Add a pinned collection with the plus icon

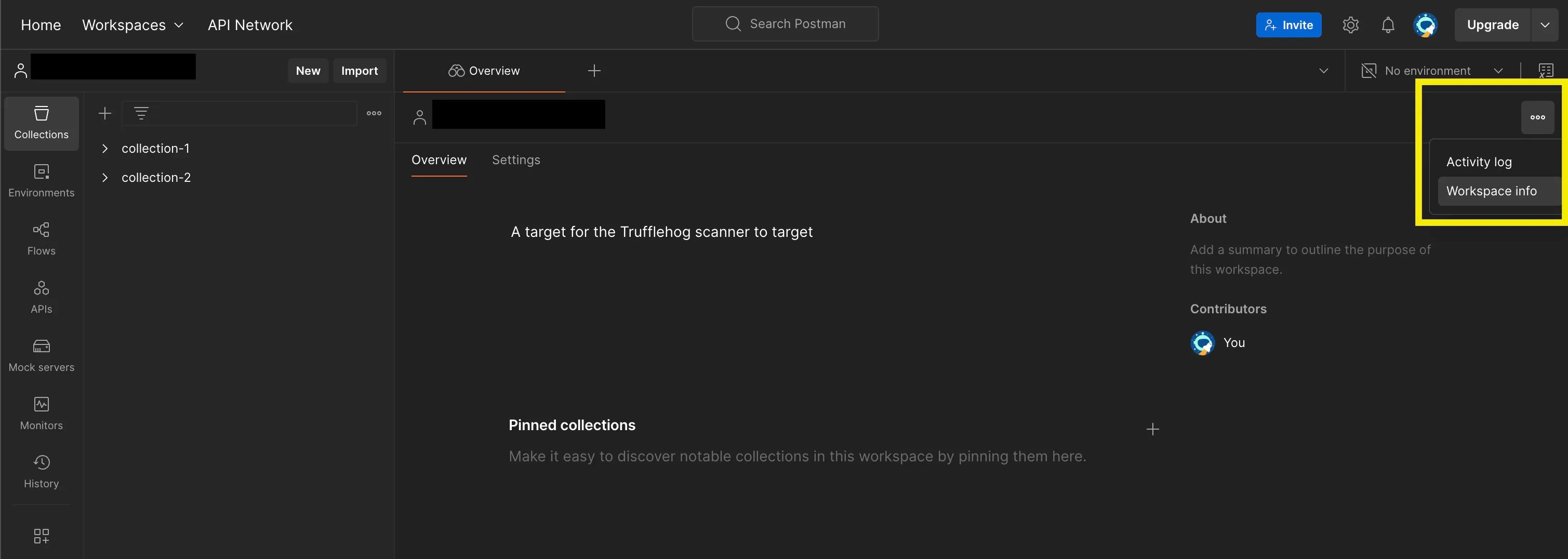point(1152,429)
